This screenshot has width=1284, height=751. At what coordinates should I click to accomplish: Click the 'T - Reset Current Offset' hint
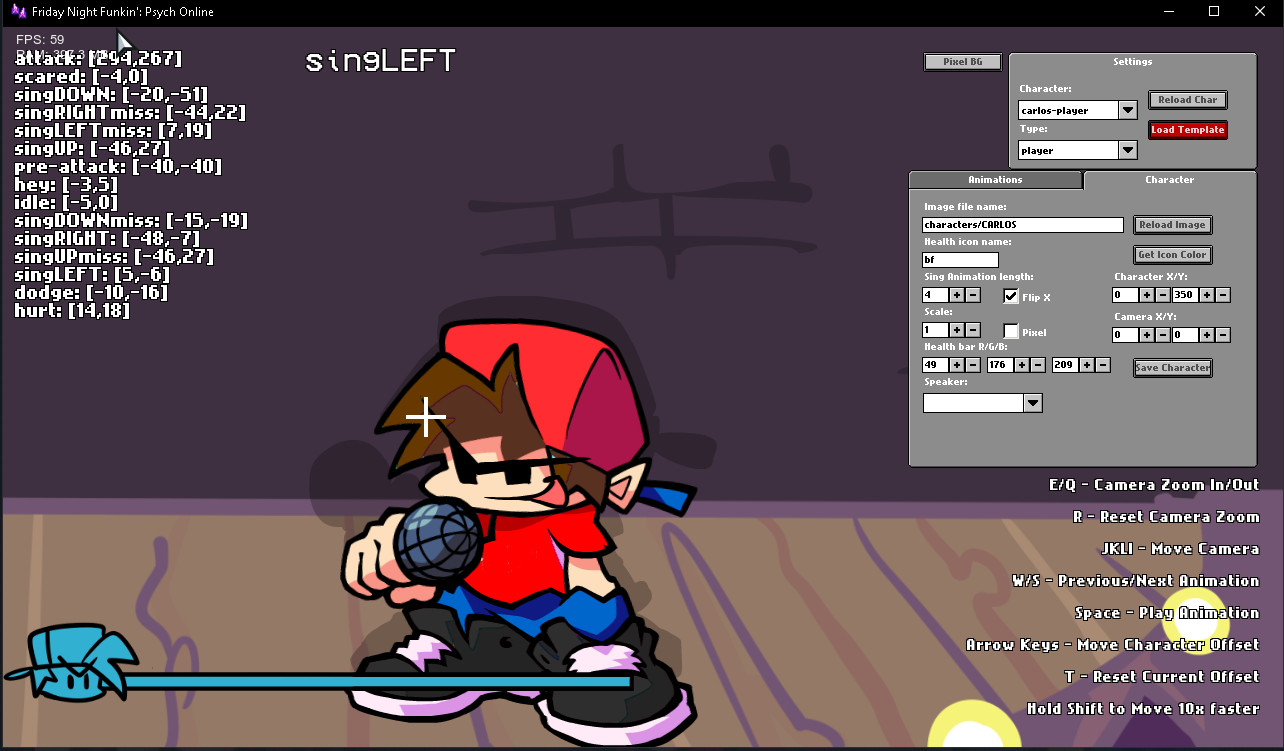1162,677
